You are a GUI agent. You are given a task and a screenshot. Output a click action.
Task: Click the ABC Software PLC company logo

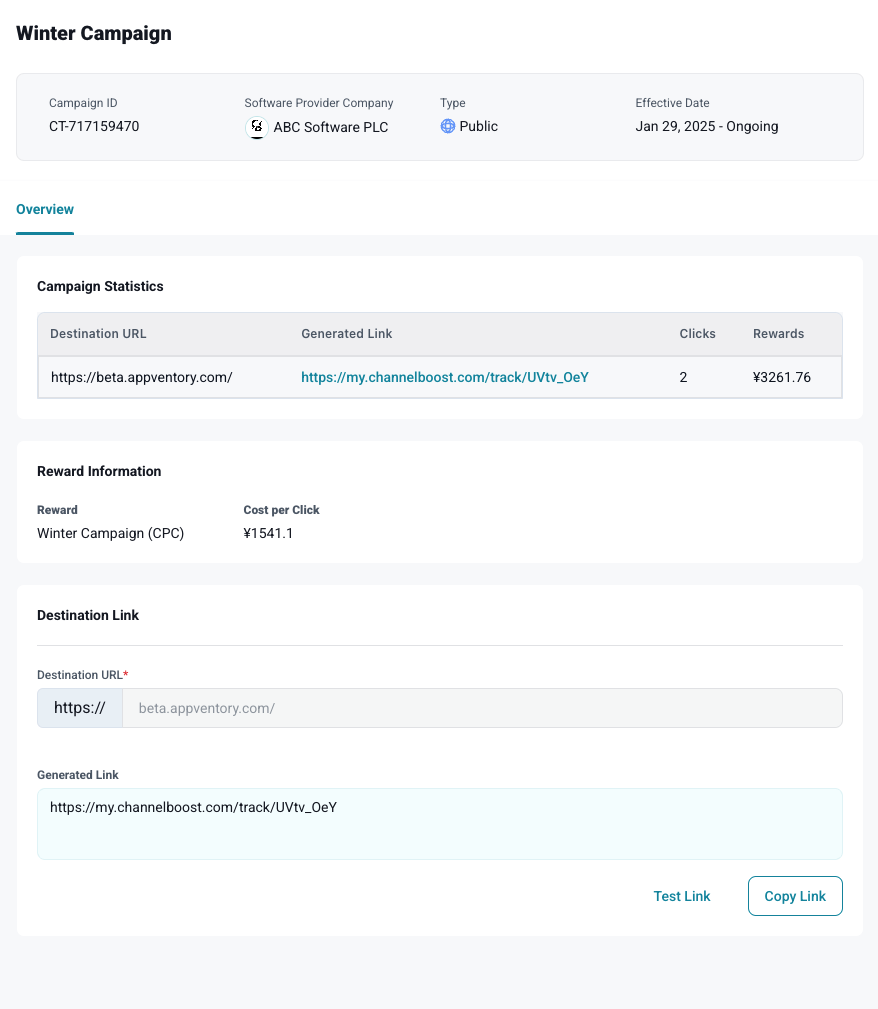[x=257, y=127]
